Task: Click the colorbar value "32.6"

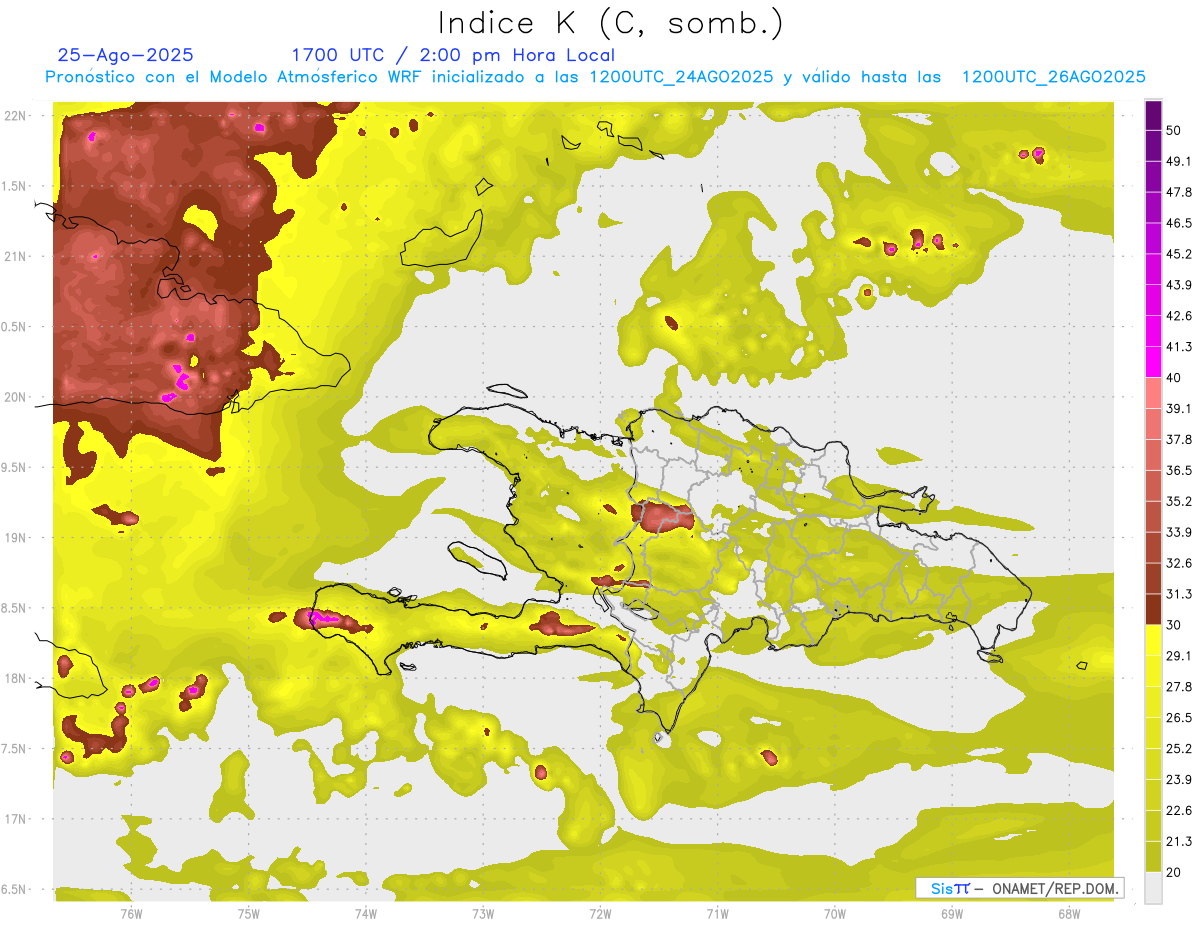Action: 1179,563
